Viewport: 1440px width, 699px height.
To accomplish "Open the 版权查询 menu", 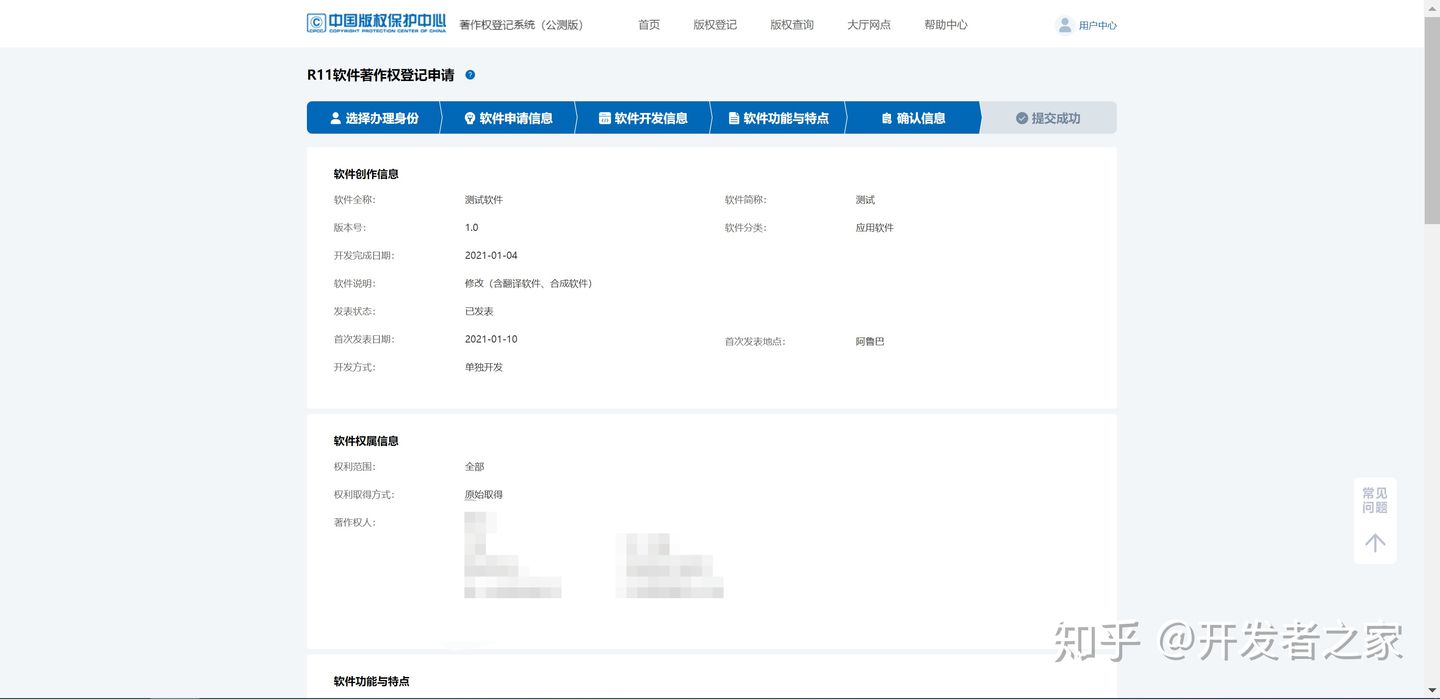I will (792, 25).
